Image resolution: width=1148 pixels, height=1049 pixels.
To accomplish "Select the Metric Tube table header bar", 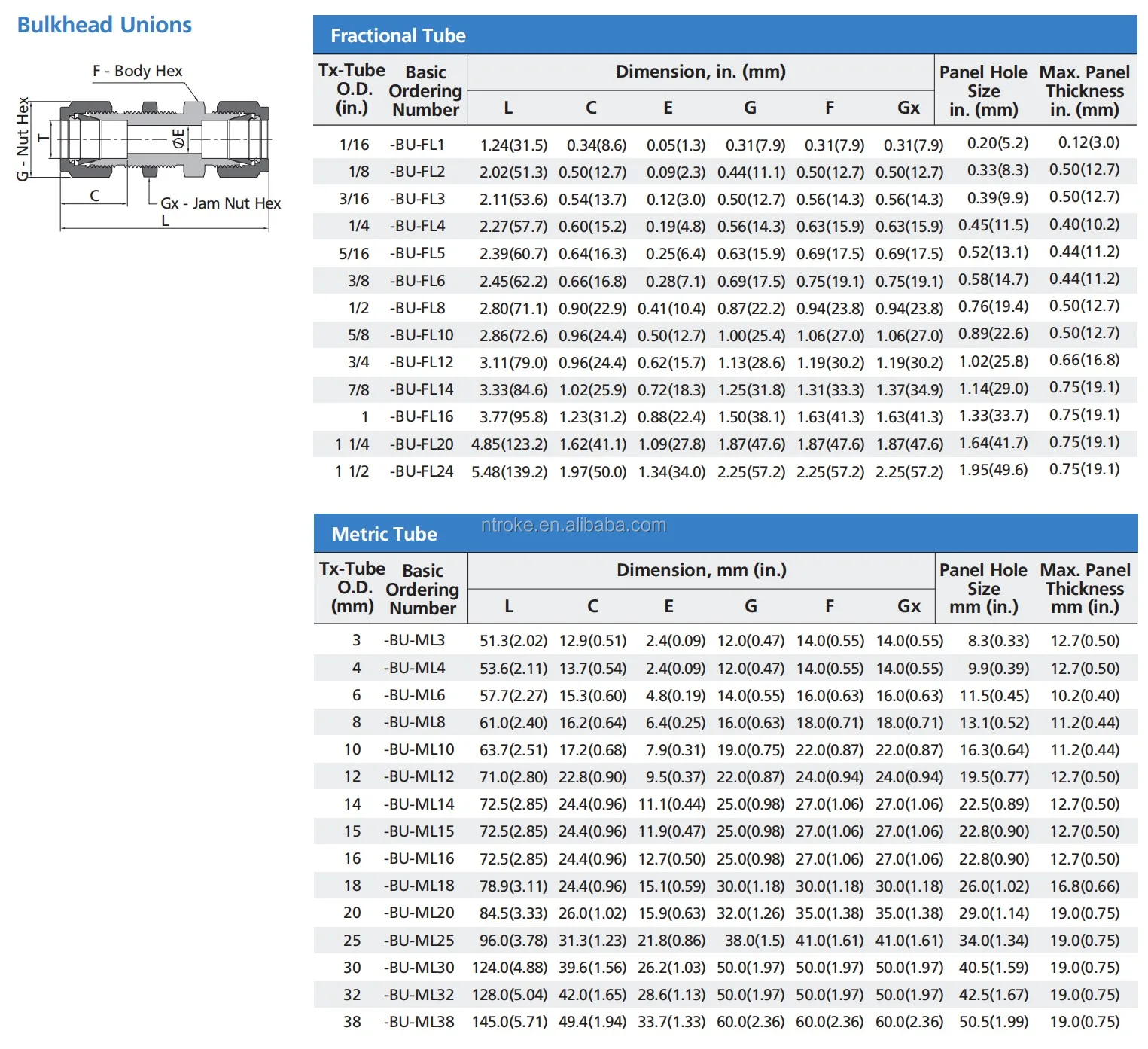I will (724, 534).
